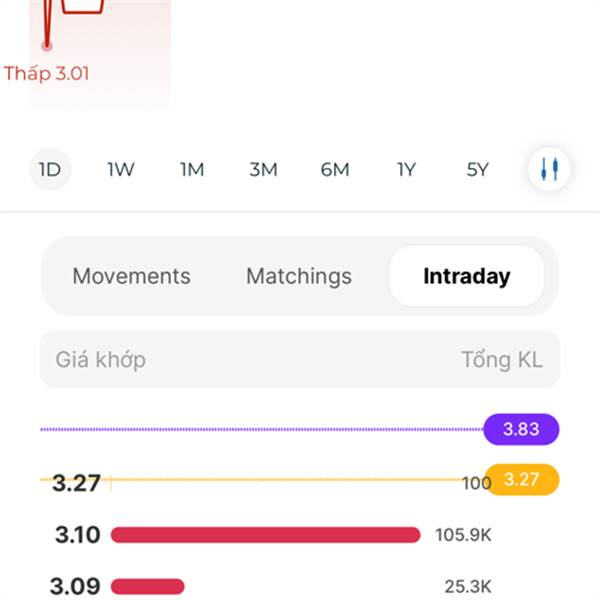Open the candlestick chart type icon

click(549, 169)
